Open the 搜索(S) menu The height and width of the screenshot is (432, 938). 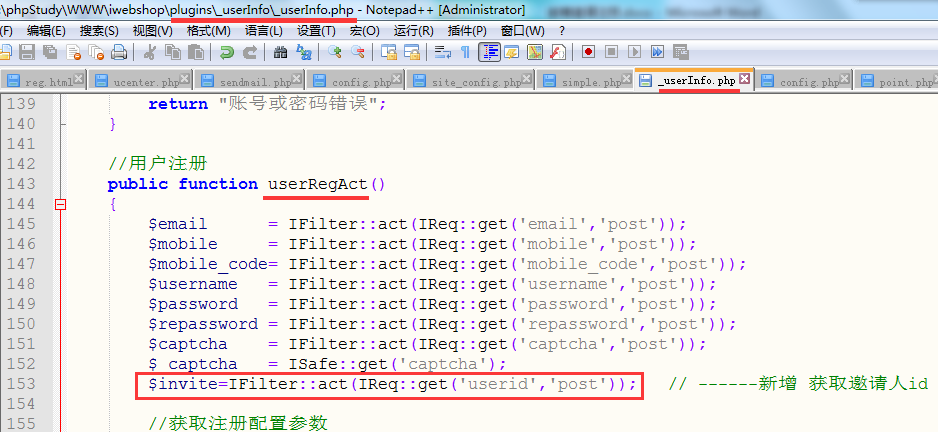(x=99, y=31)
